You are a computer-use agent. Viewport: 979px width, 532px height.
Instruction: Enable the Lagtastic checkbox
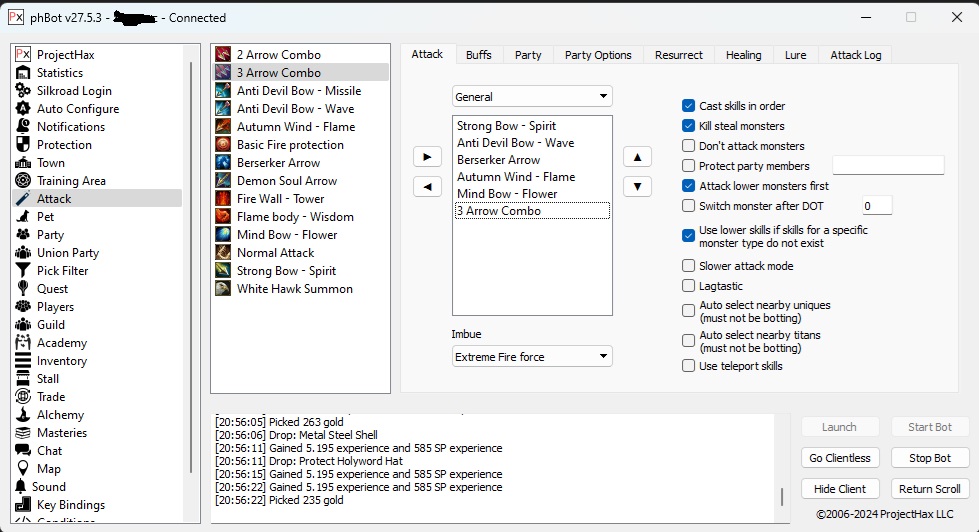tap(689, 286)
